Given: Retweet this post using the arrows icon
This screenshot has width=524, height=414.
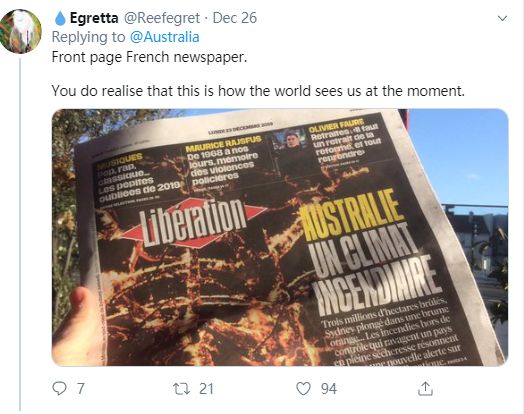Looking at the screenshot, I should coord(181,389).
